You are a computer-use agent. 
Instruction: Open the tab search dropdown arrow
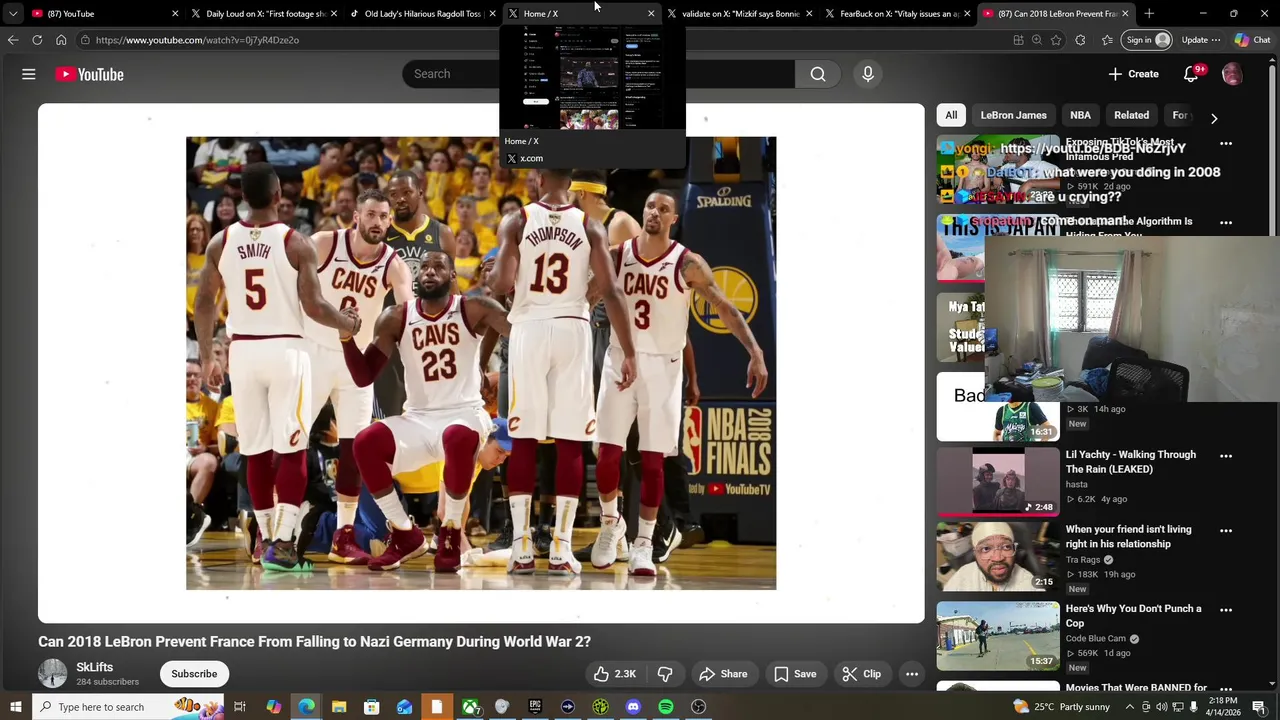coord(13,14)
